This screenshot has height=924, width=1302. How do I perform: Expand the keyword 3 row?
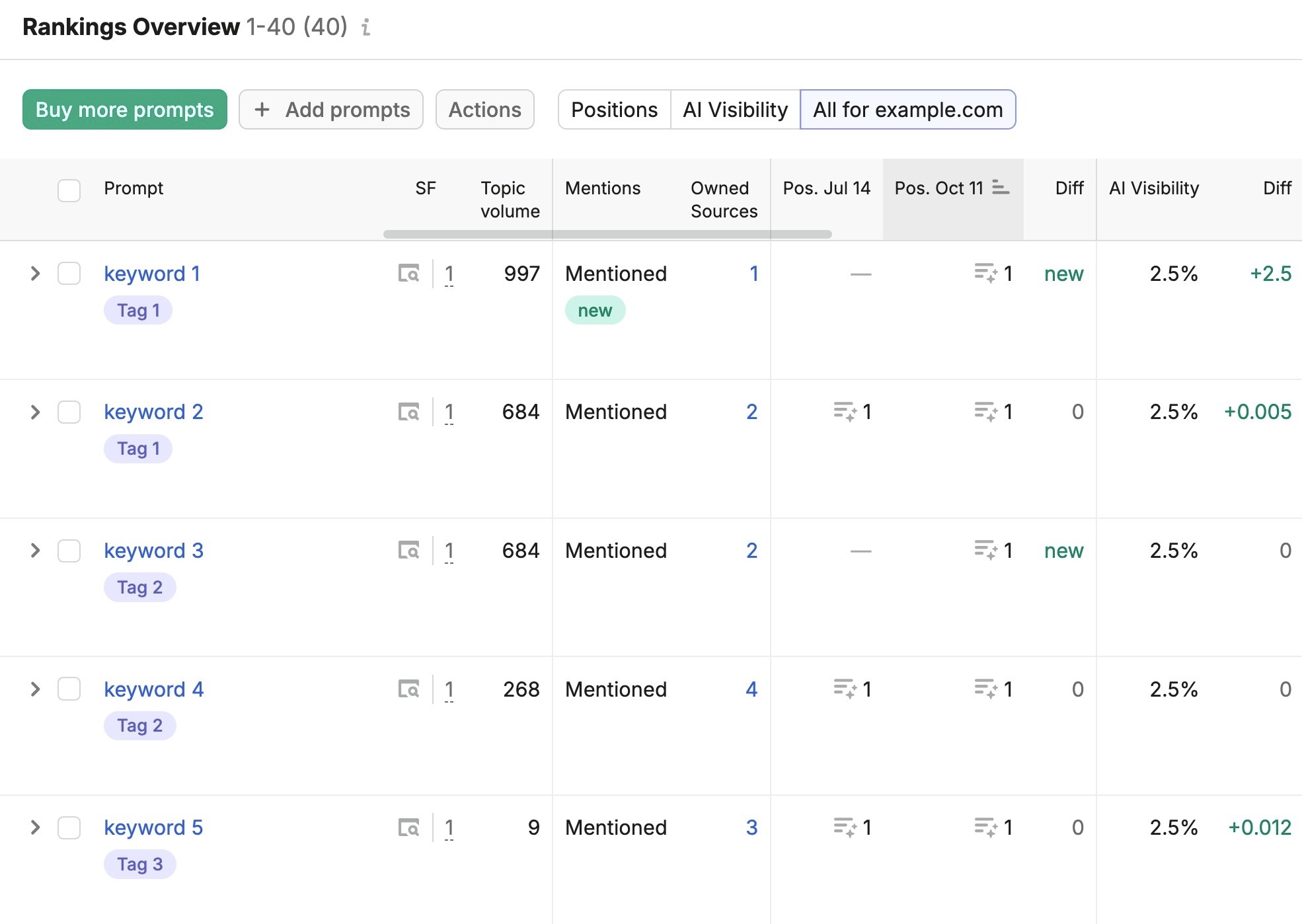click(x=36, y=550)
